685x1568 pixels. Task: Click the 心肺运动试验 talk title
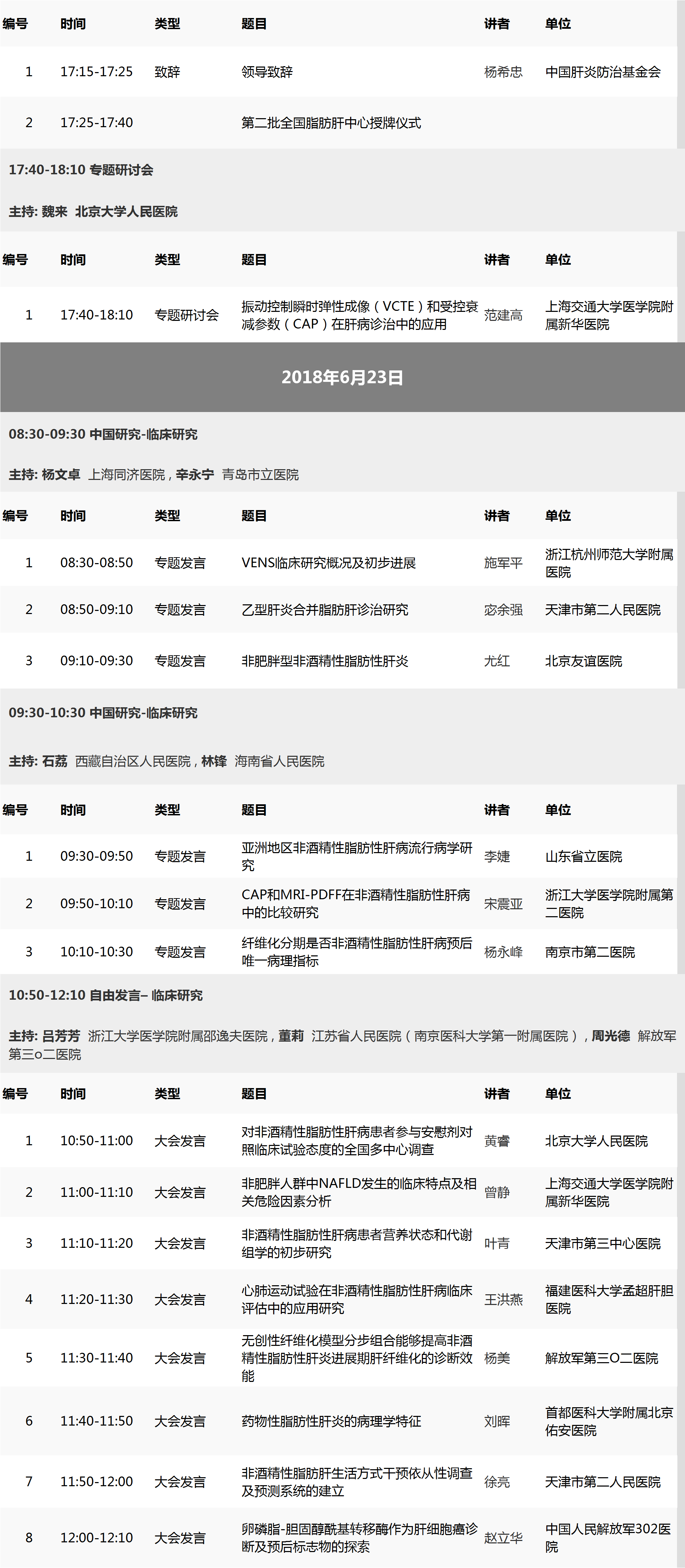point(357,1299)
